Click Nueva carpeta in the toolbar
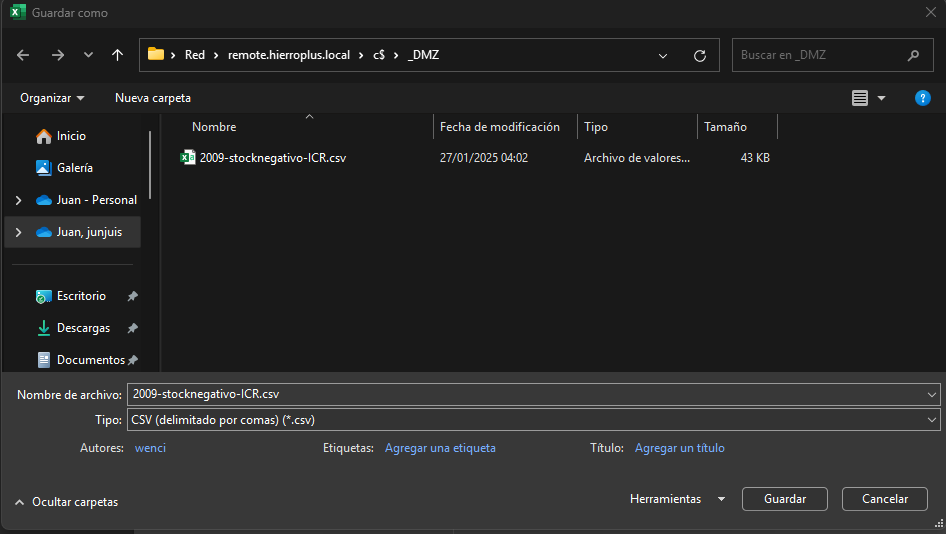This screenshot has height=534, width=946. click(x=153, y=98)
